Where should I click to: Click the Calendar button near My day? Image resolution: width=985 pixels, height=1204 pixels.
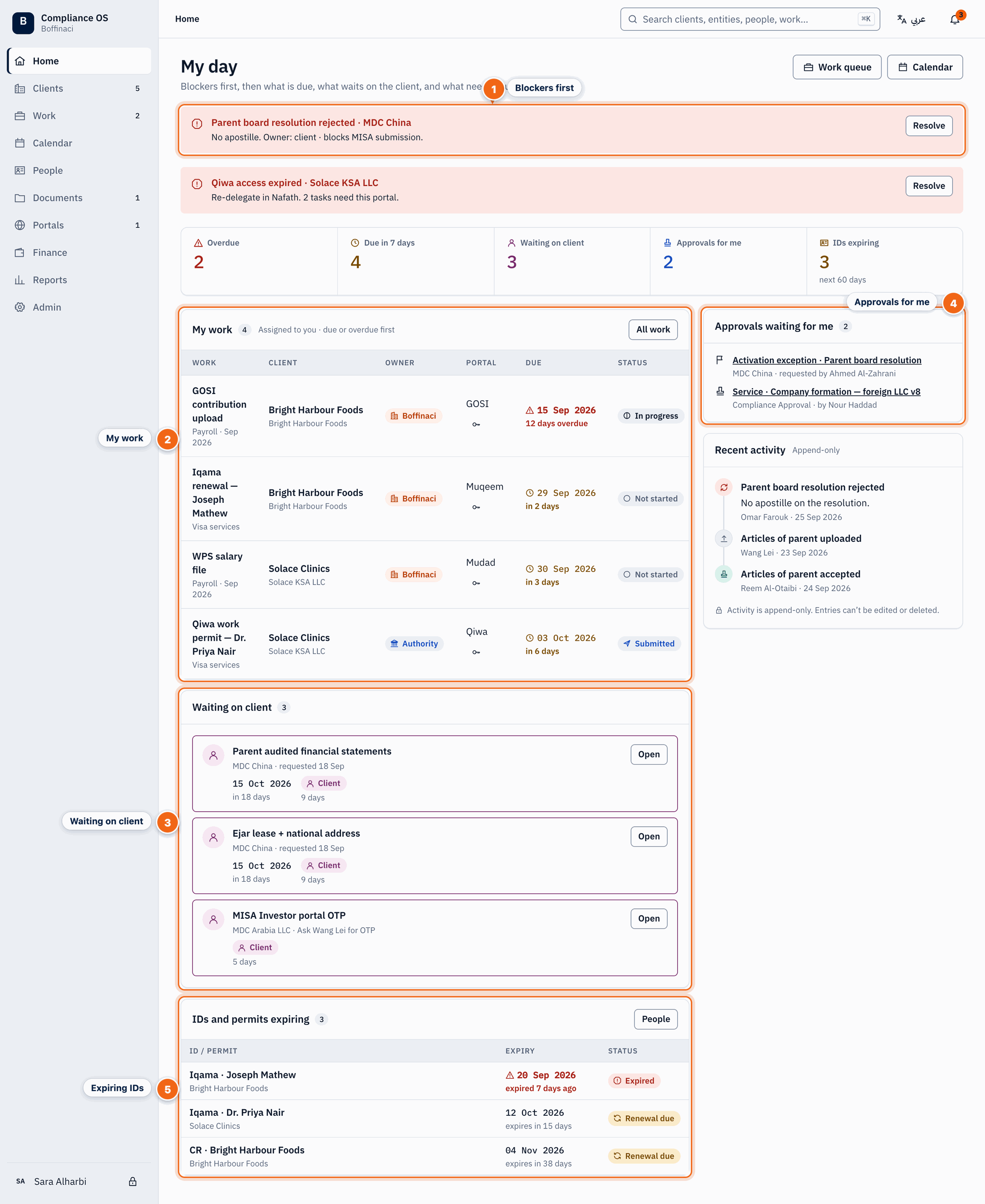[x=925, y=67]
